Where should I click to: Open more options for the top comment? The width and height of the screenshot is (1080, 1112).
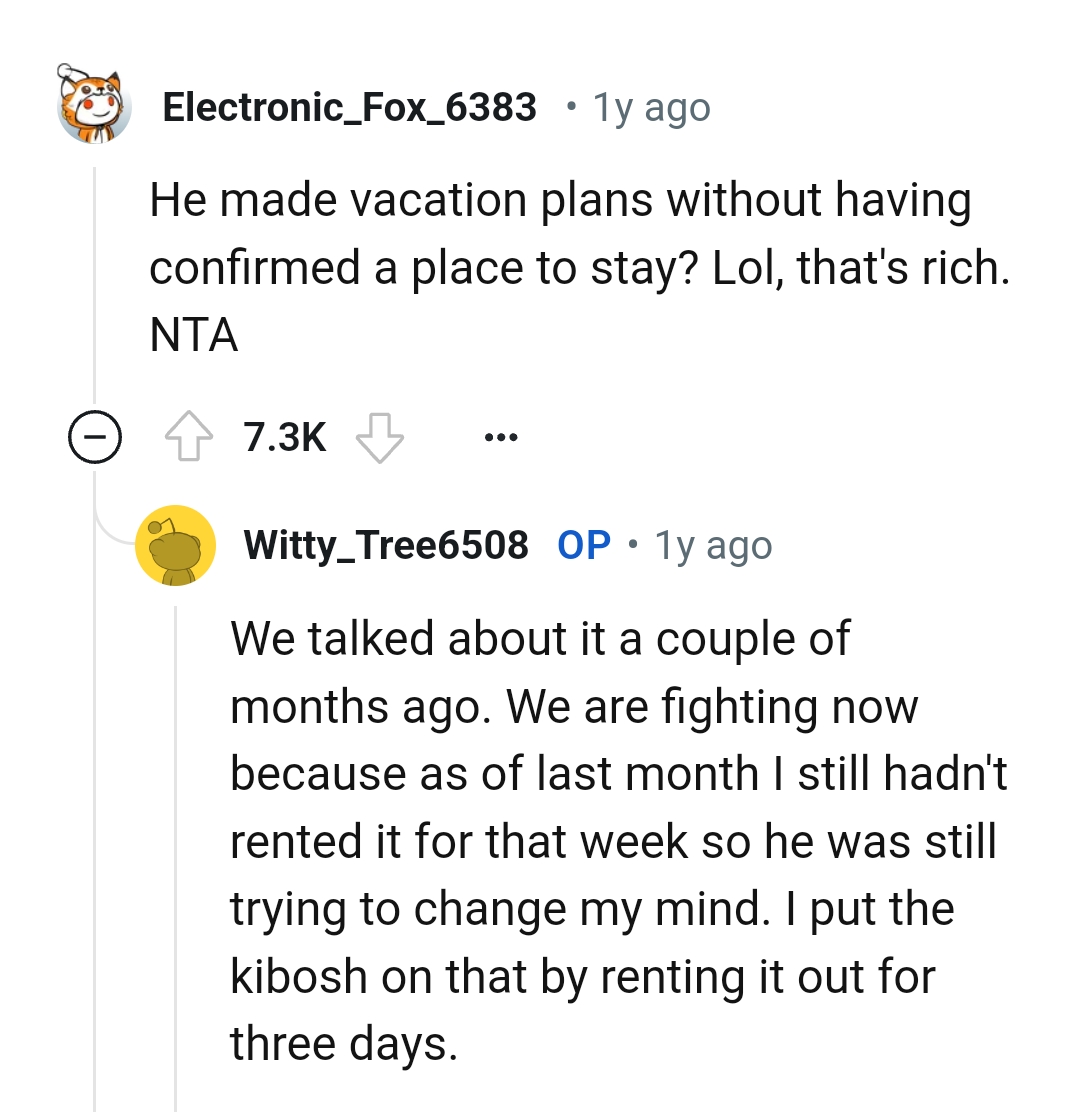click(500, 435)
